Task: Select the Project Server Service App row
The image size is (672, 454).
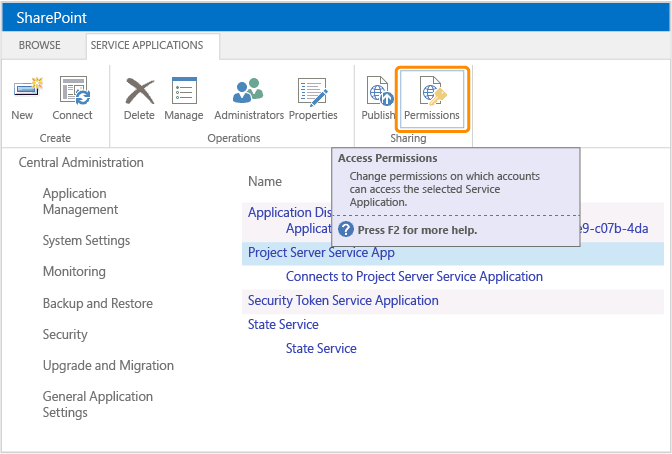Action: (x=453, y=253)
